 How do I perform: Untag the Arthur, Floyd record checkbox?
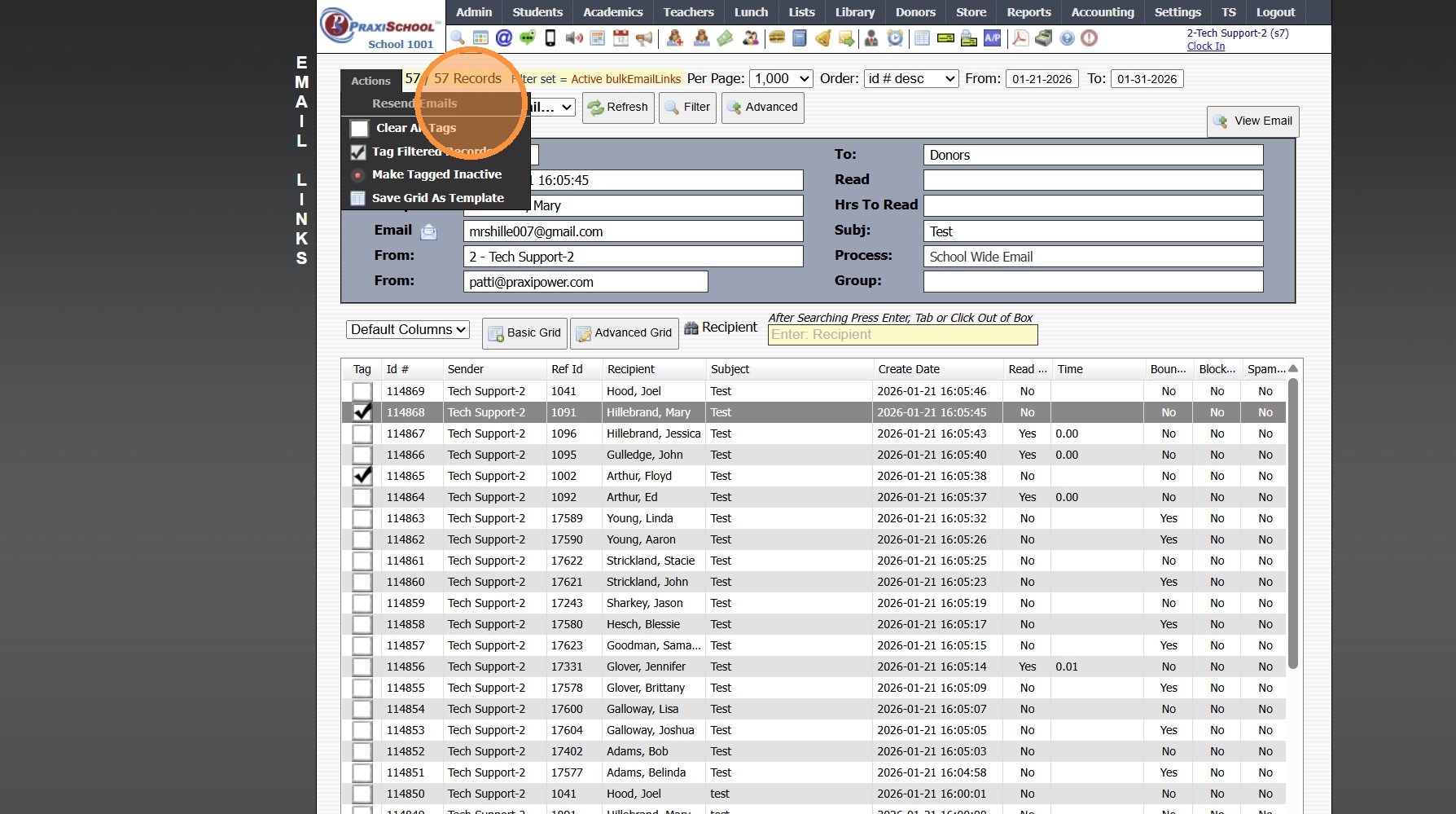click(362, 476)
